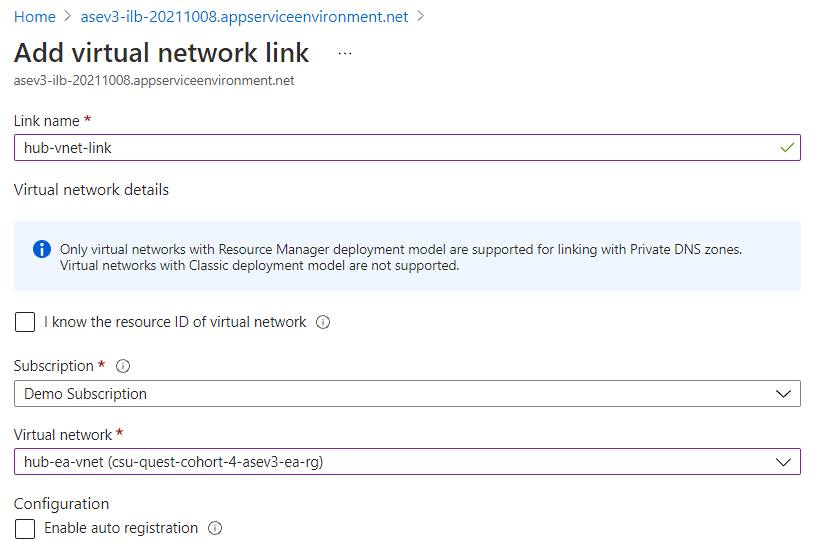Expand Subscription list via chevron arrow
The image size is (823, 557).
[783, 394]
